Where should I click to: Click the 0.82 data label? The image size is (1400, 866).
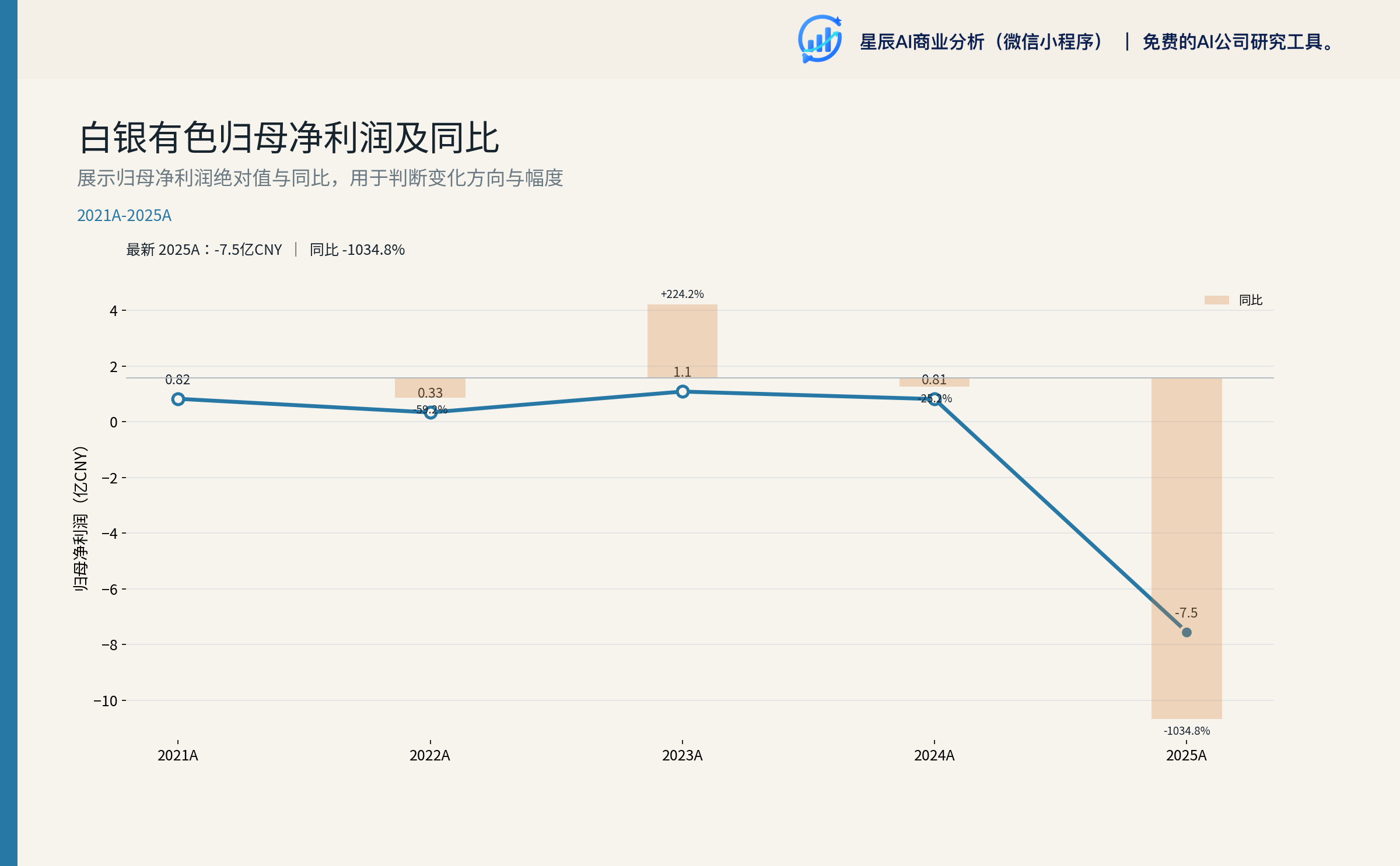click(x=178, y=380)
